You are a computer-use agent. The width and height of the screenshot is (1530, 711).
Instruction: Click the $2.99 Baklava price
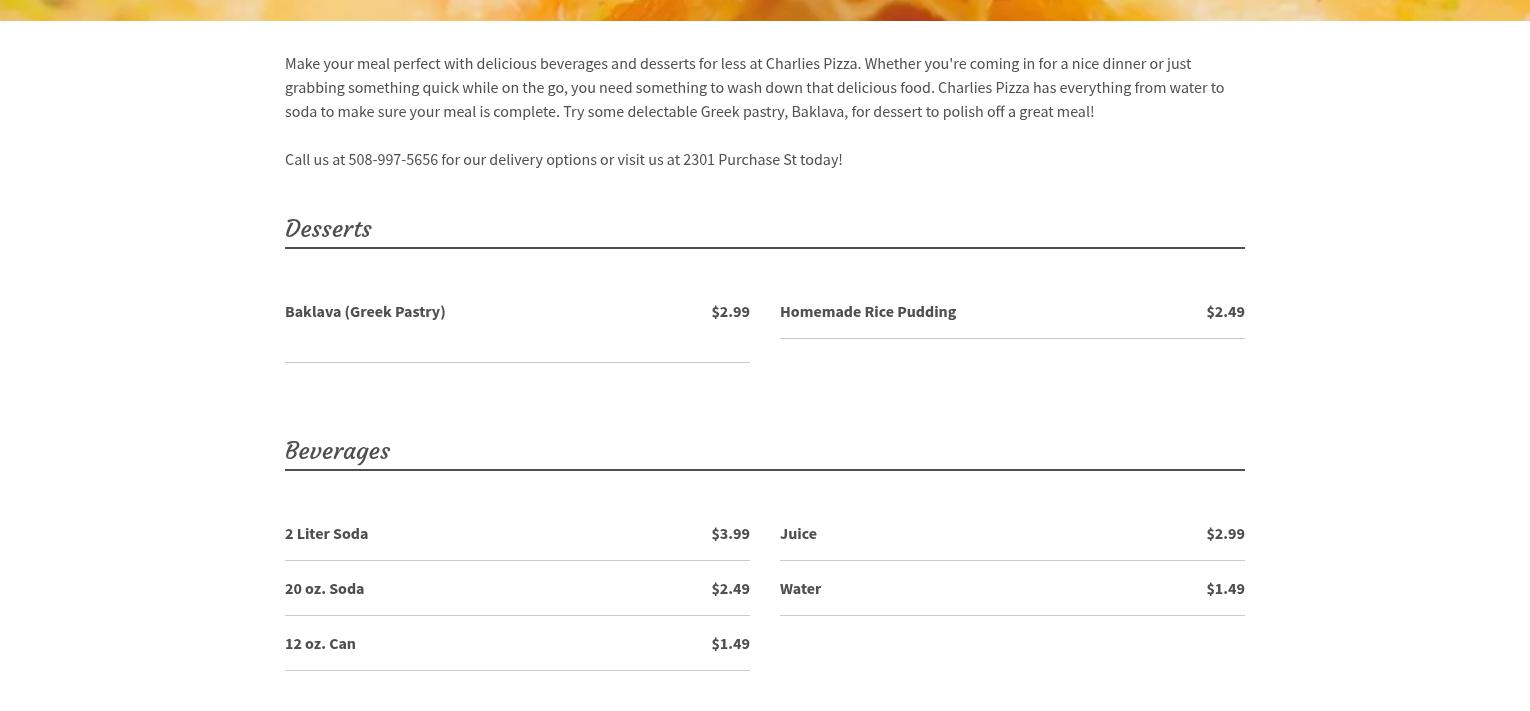point(730,312)
